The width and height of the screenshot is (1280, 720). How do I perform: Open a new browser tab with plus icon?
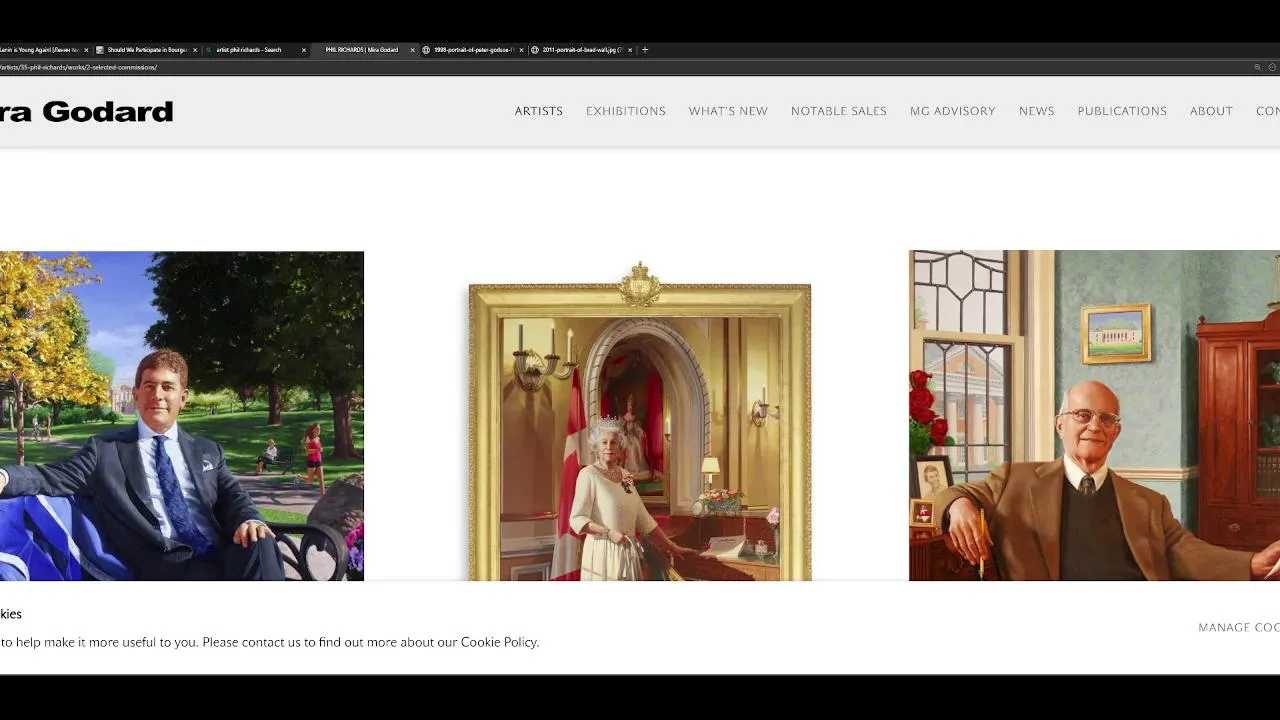point(645,50)
